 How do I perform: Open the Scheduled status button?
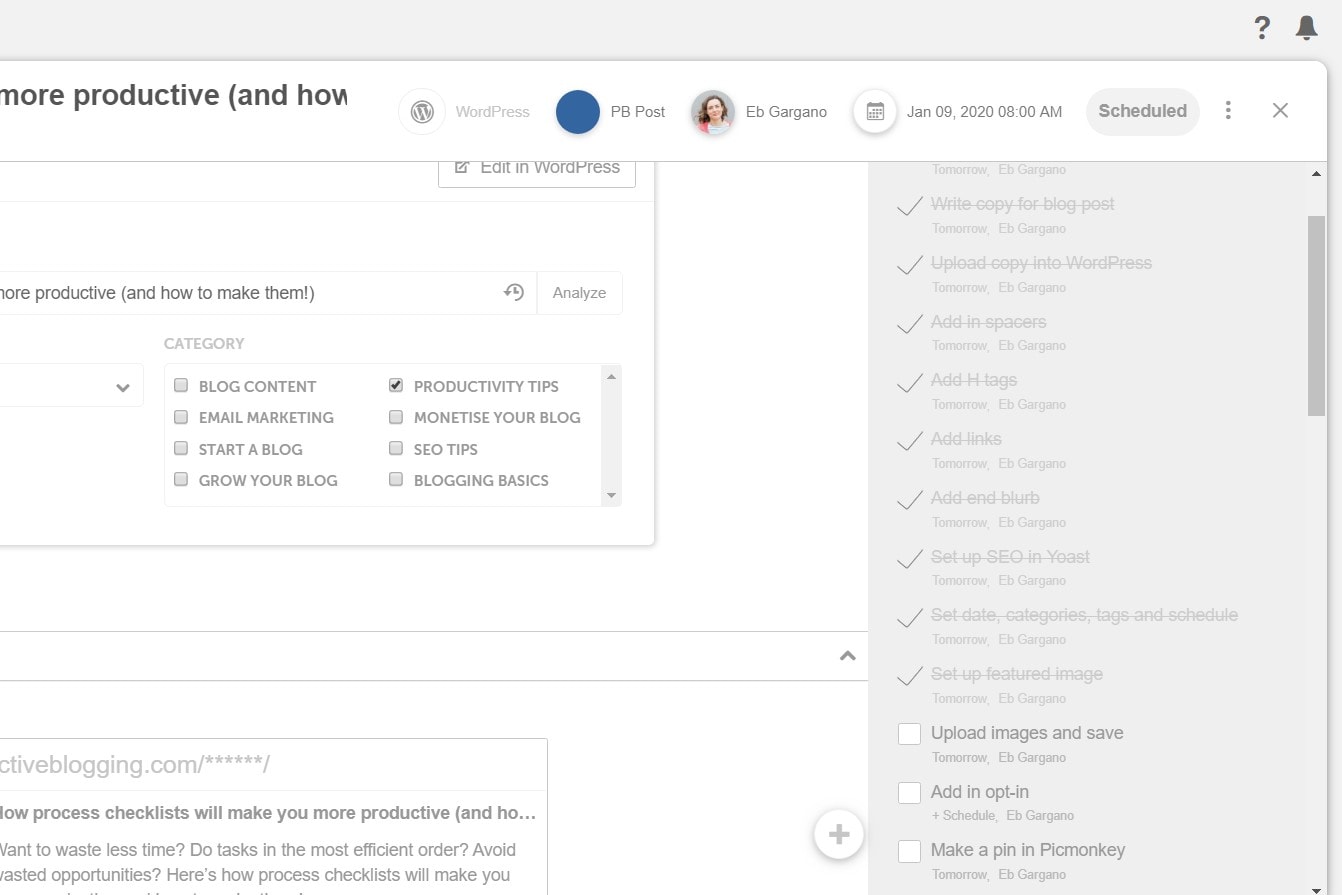point(1143,111)
